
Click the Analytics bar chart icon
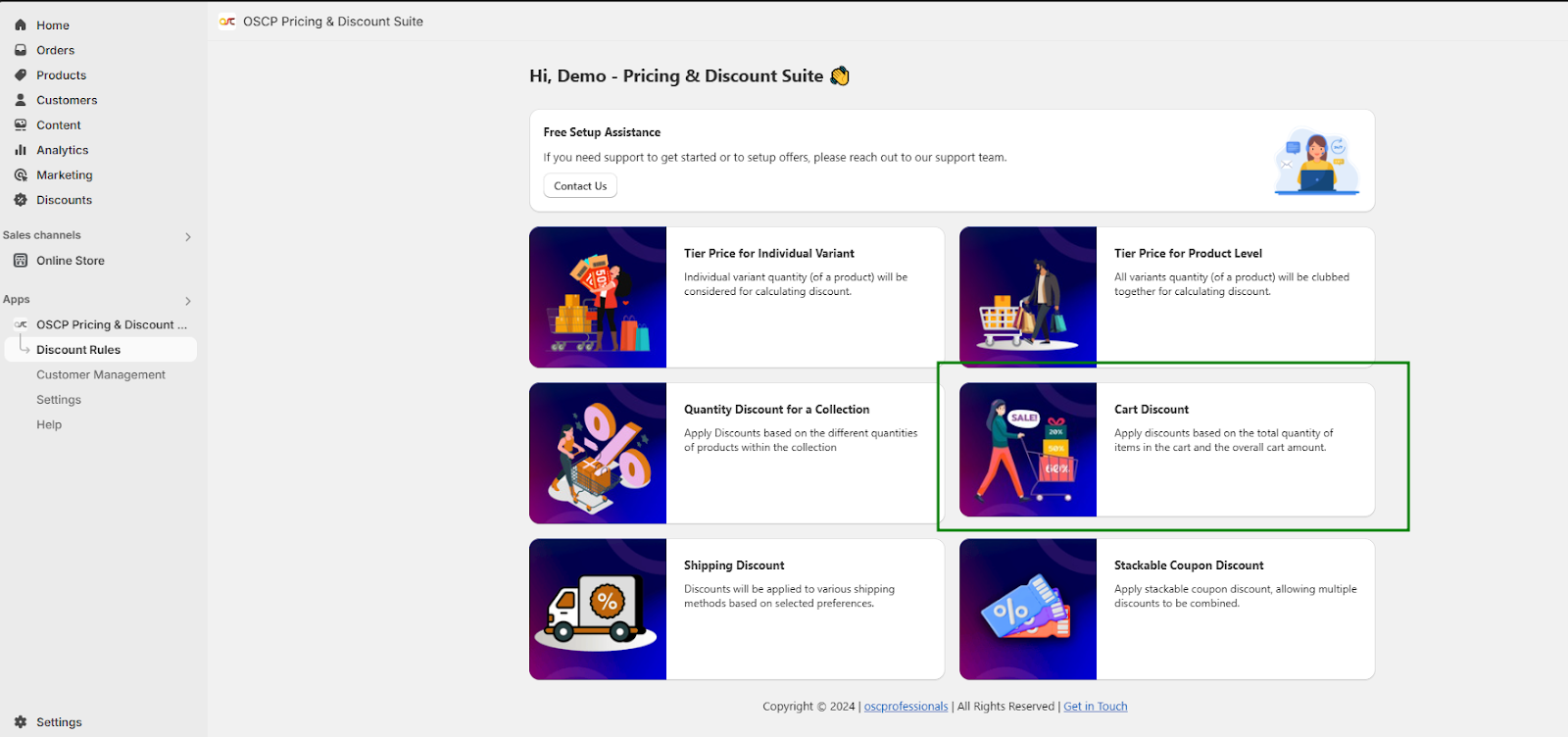pos(21,150)
